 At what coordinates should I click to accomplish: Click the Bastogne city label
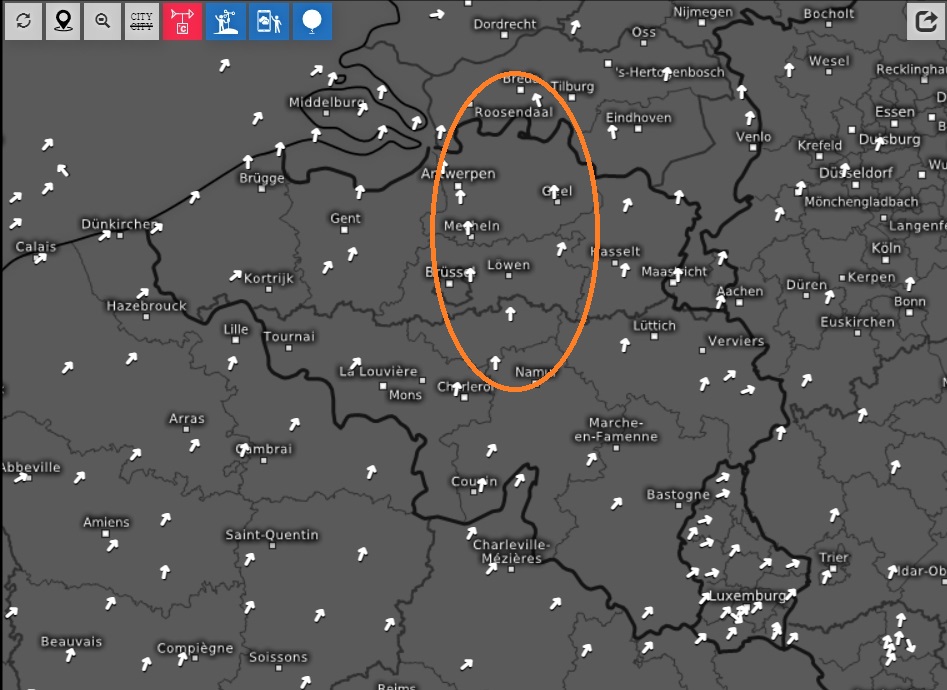[x=678, y=495]
